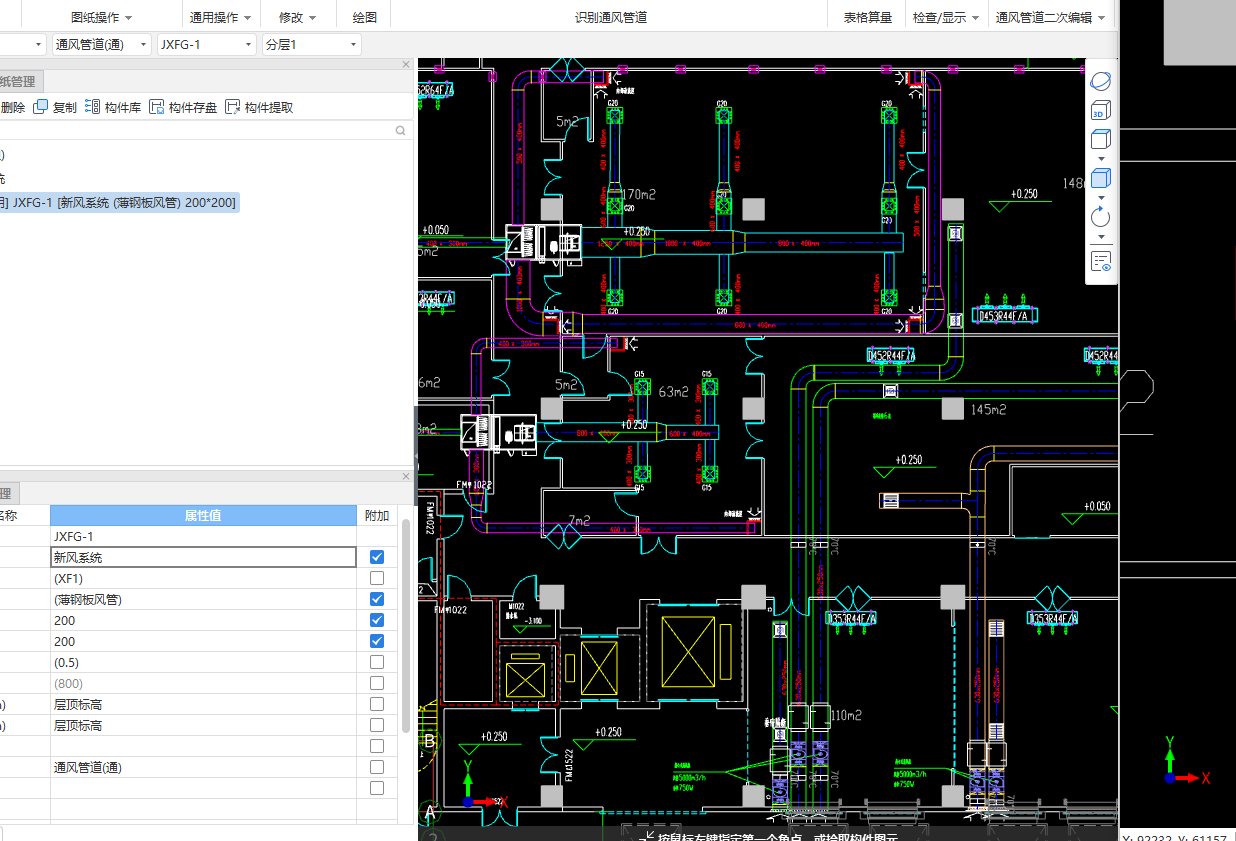Image resolution: width=1236 pixels, height=841 pixels.
Task: Click the 删除 button
Action: click(13, 107)
